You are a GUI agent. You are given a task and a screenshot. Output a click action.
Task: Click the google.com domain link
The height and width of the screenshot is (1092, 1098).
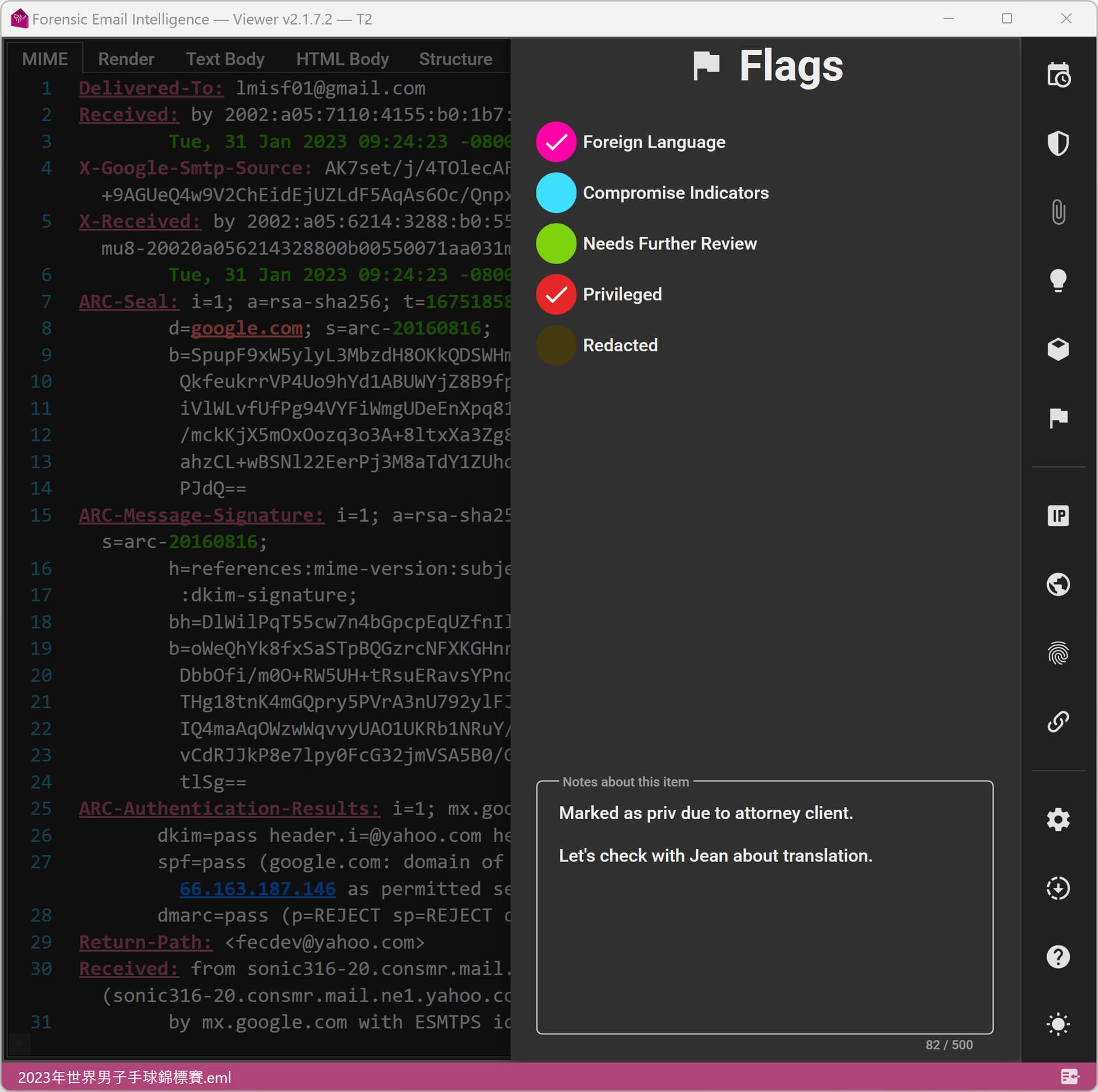point(246,328)
